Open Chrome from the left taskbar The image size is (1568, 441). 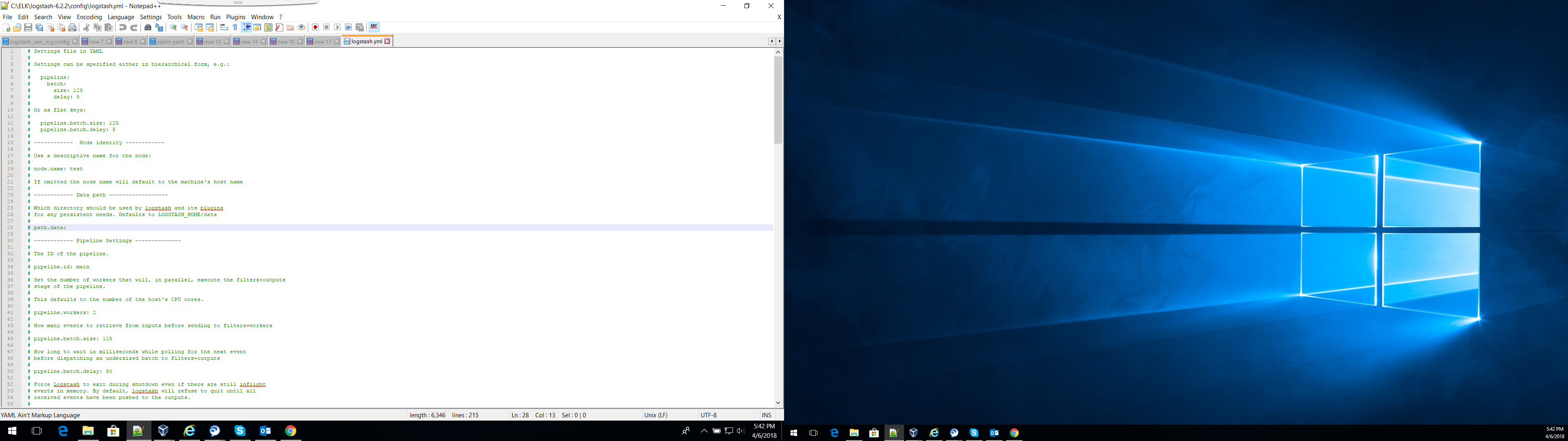[291, 431]
